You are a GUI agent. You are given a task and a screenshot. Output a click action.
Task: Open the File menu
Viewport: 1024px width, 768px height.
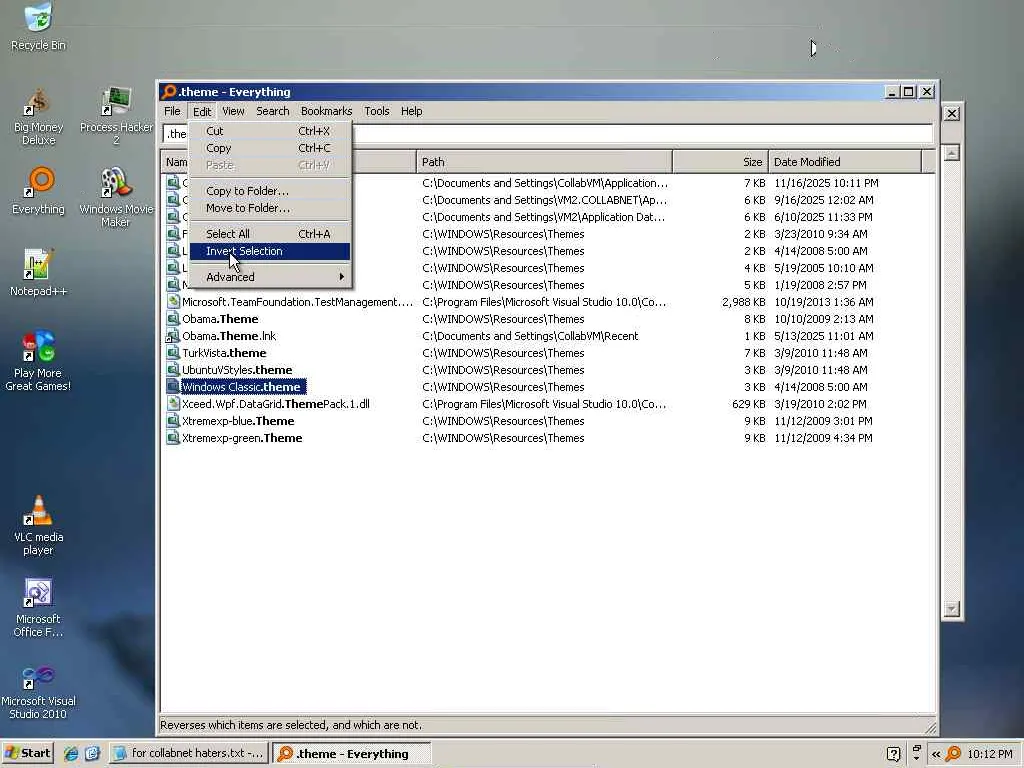(172, 111)
